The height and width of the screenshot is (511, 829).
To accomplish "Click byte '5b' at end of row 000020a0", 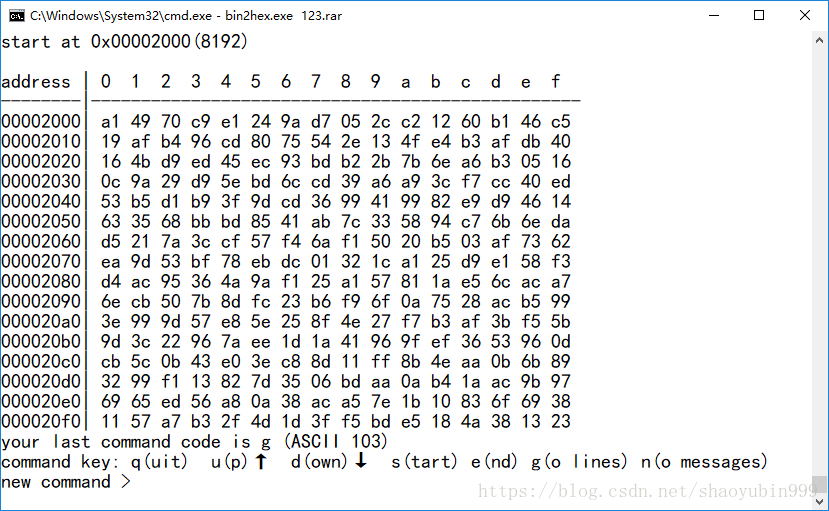I will [561, 321].
